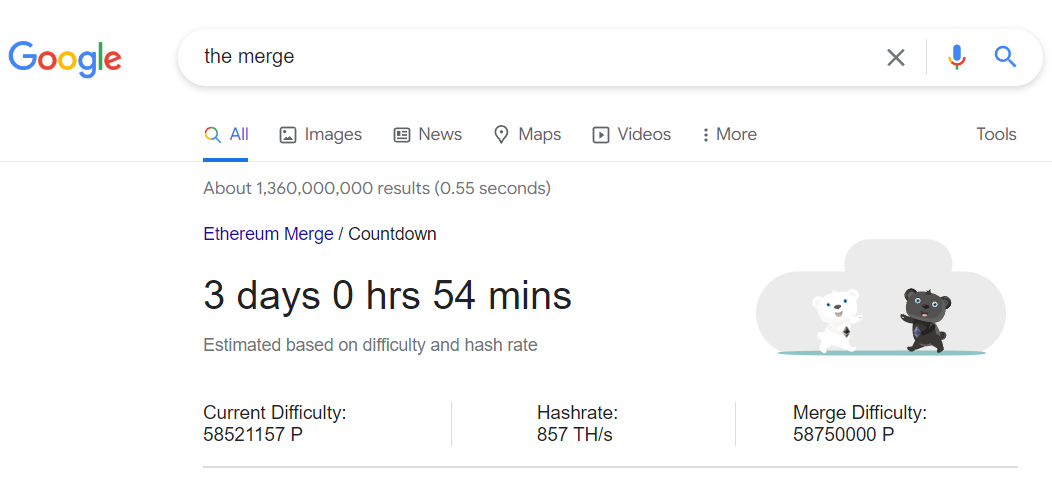This screenshot has height=492, width=1052.
Task: Click inside the search box text
Action: pos(249,57)
